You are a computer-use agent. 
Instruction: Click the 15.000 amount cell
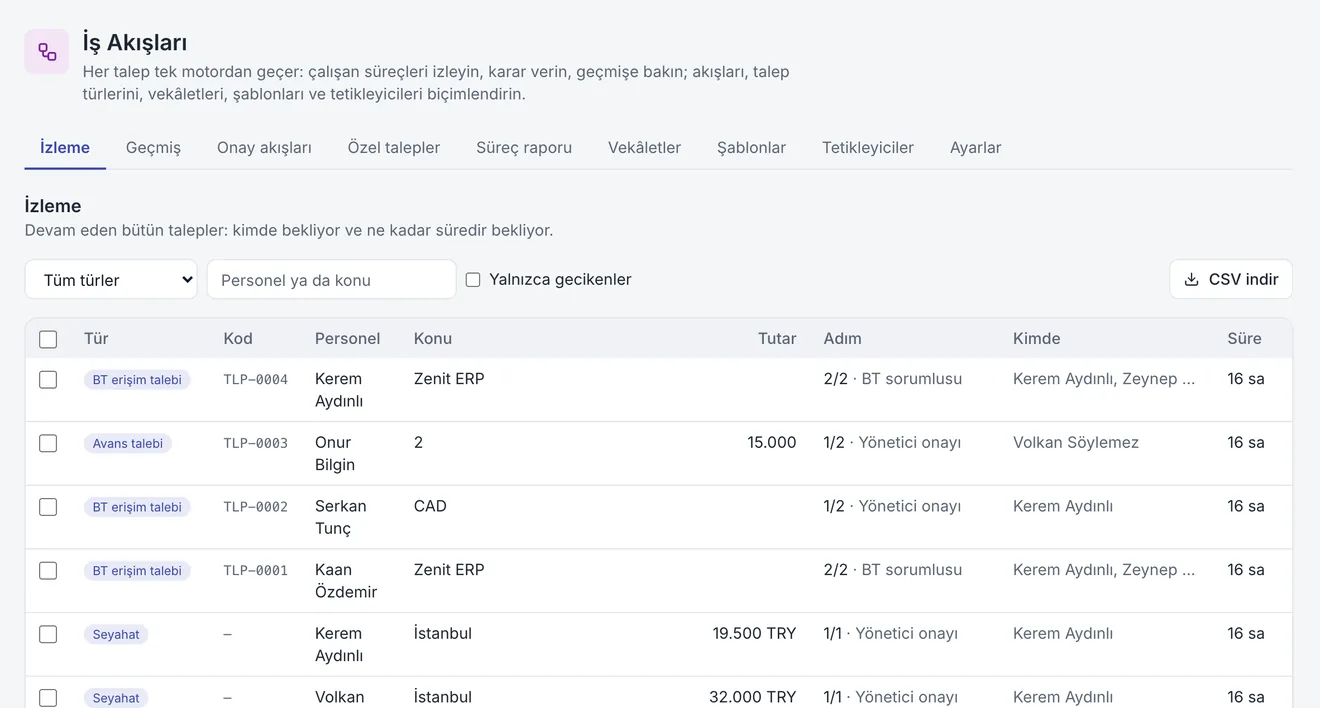coord(772,442)
